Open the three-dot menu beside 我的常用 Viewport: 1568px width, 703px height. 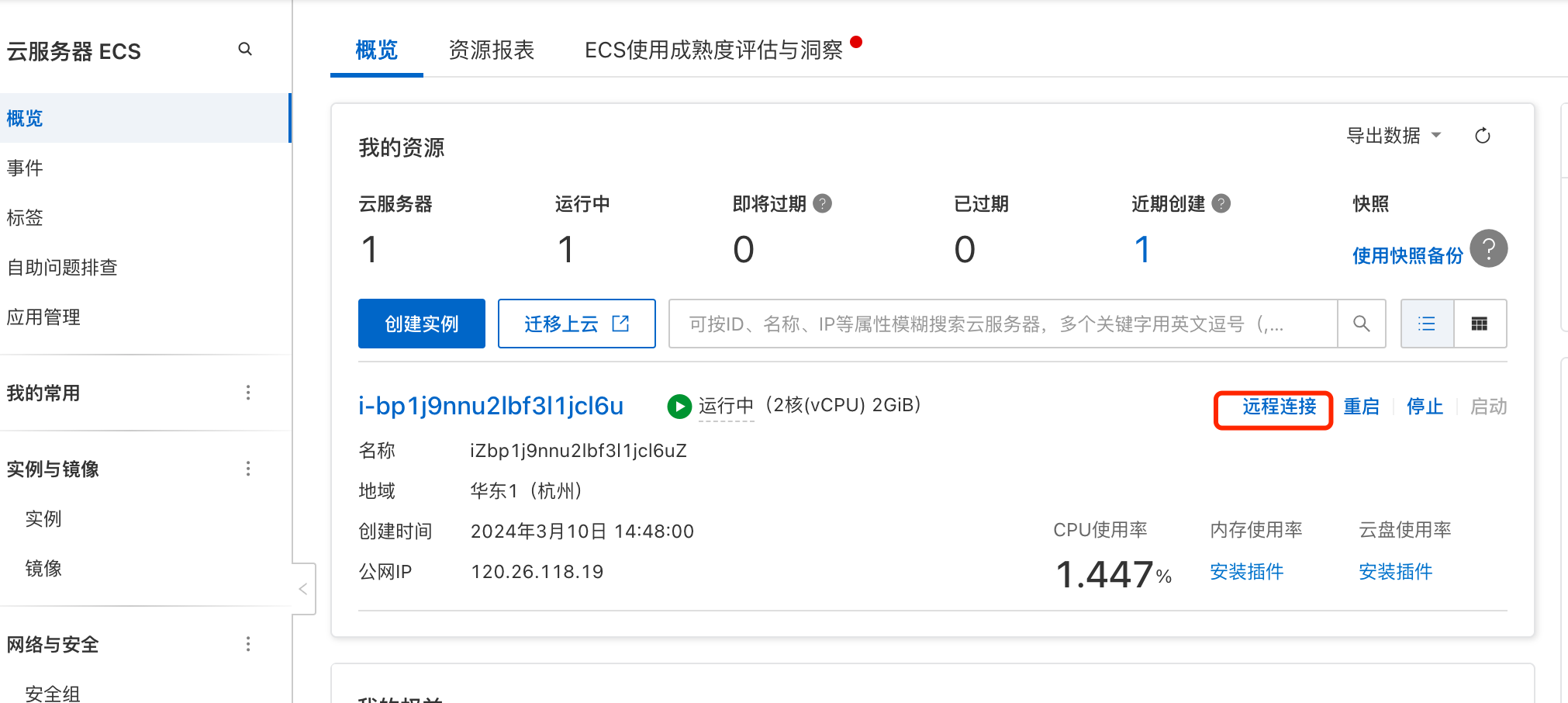(x=248, y=393)
